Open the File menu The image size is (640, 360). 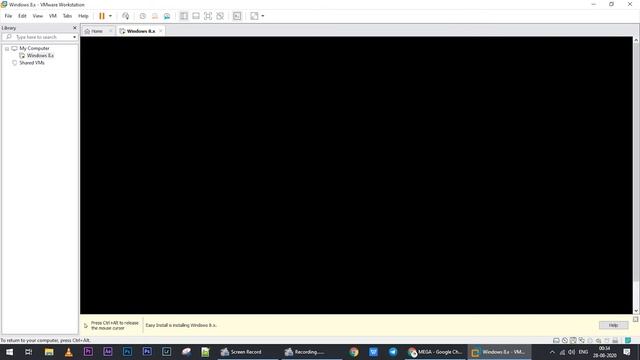[8, 16]
